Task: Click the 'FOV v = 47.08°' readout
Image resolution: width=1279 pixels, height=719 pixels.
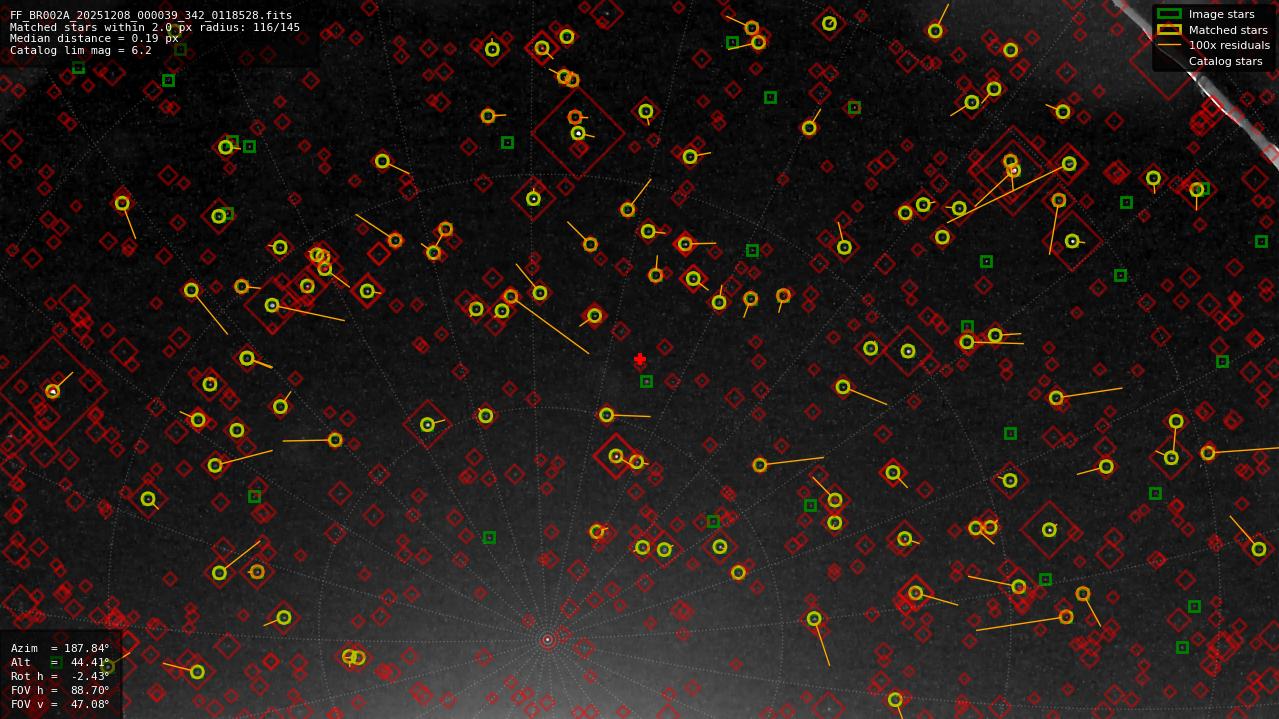Action: [60, 704]
